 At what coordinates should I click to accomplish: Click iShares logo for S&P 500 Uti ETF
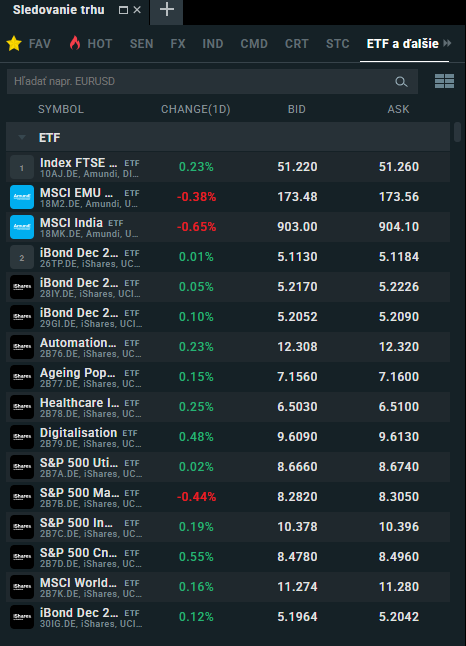click(x=22, y=467)
